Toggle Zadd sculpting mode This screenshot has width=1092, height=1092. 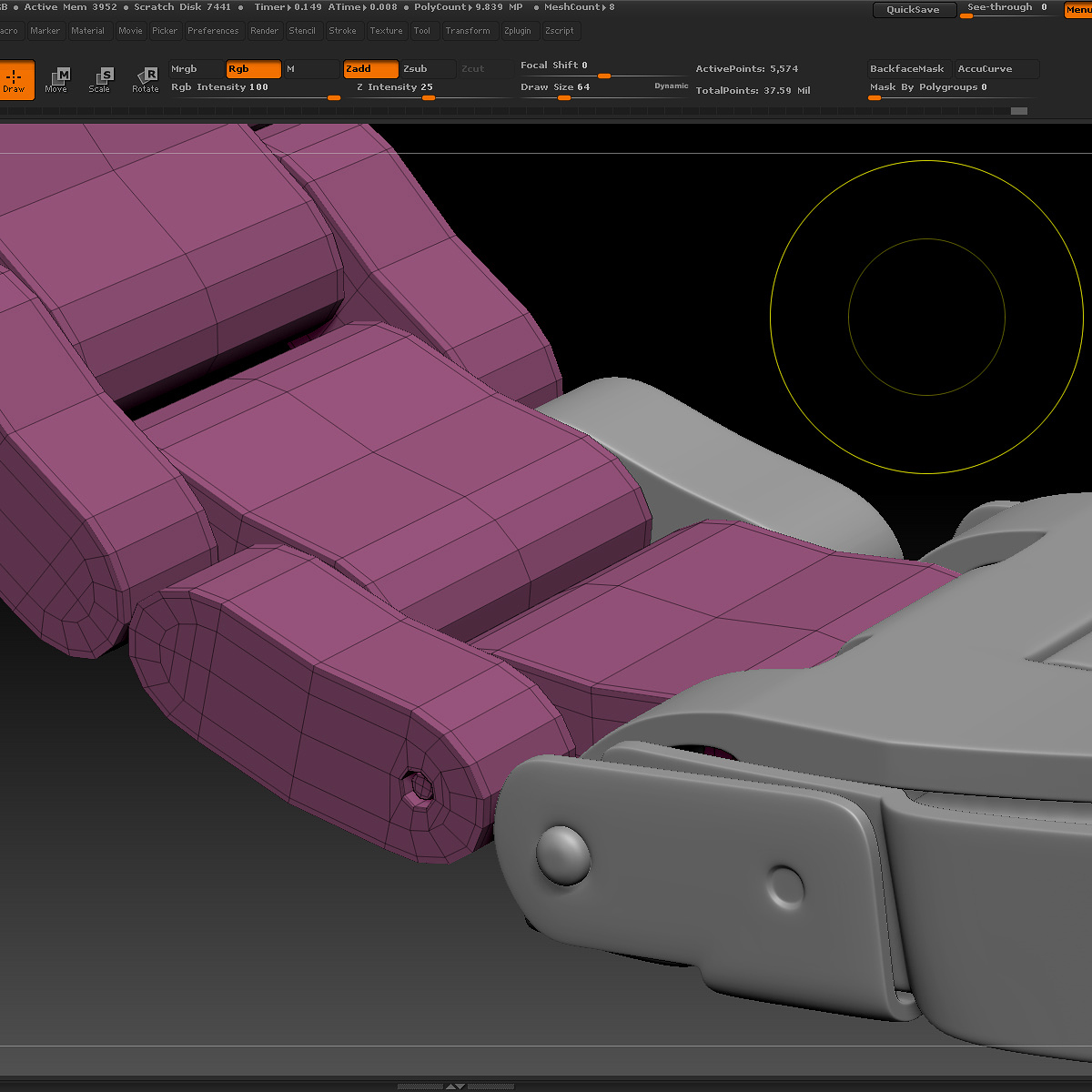371,69
